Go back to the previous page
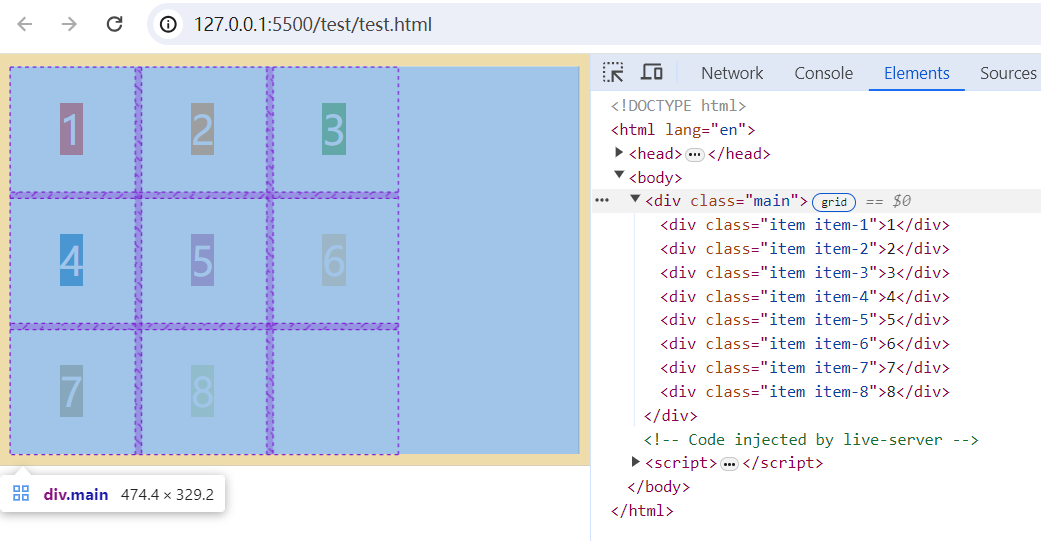The image size is (1041, 541). [x=25, y=25]
